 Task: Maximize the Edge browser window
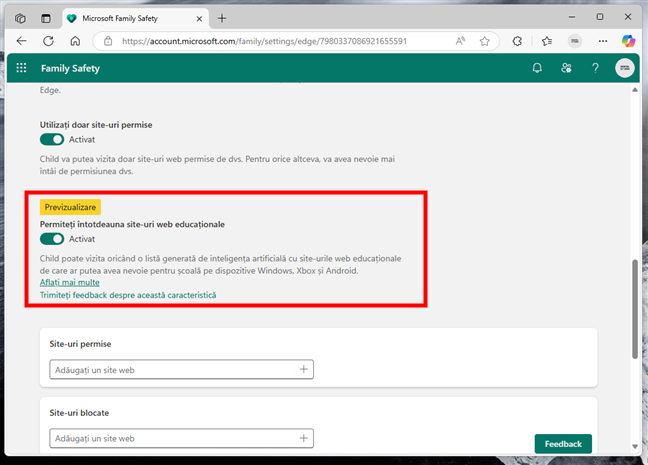pos(600,17)
